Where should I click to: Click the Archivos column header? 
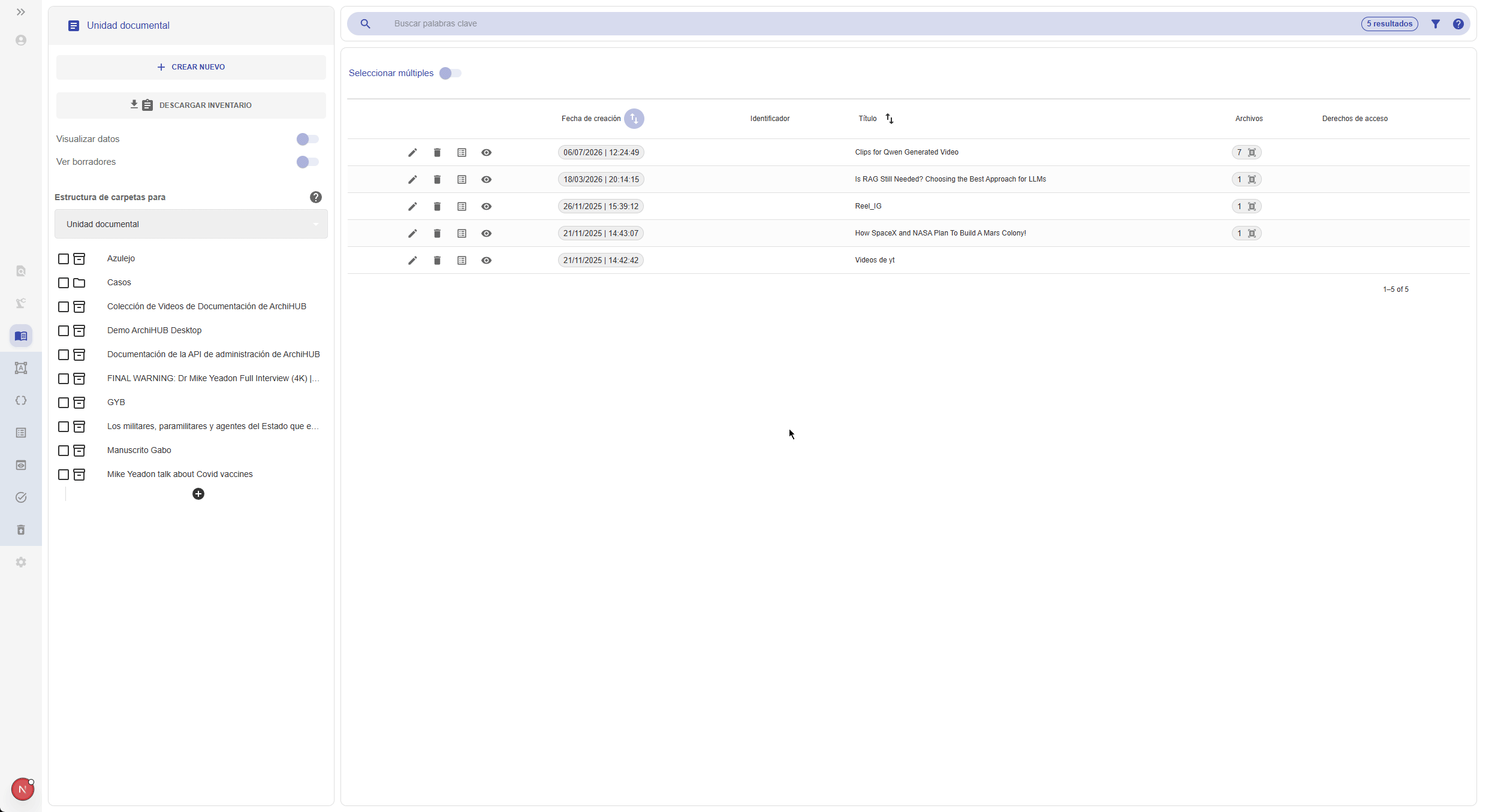point(1249,119)
